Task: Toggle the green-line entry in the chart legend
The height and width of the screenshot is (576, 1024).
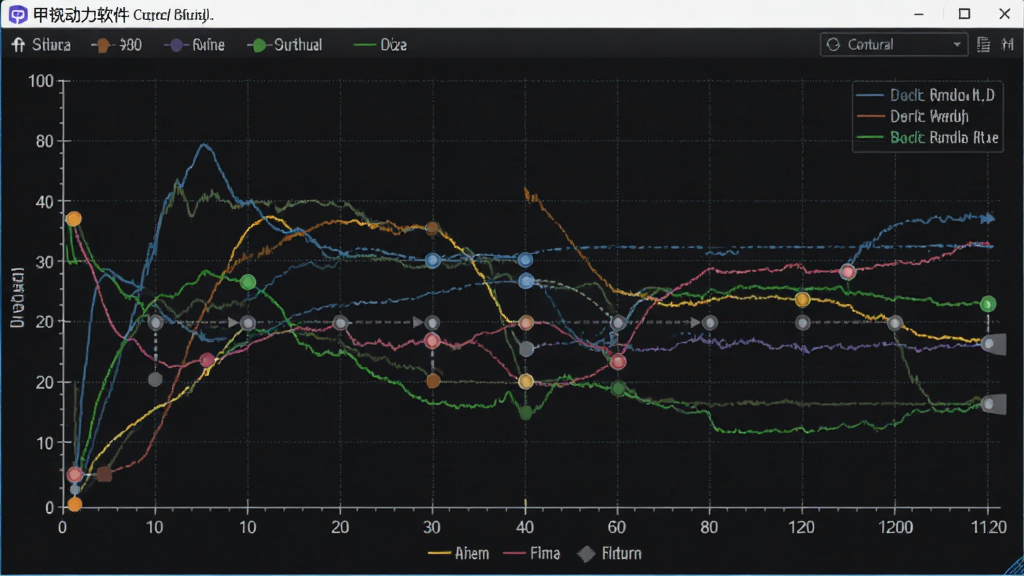Action: [x=927, y=138]
